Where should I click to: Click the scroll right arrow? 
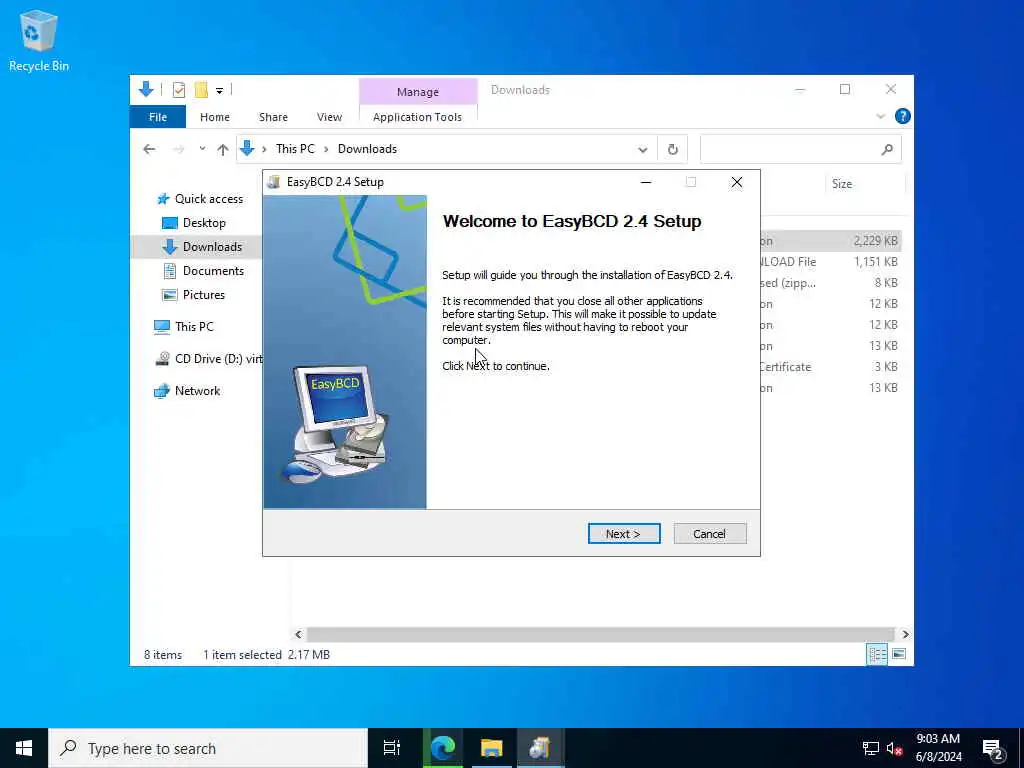(x=905, y=634)
